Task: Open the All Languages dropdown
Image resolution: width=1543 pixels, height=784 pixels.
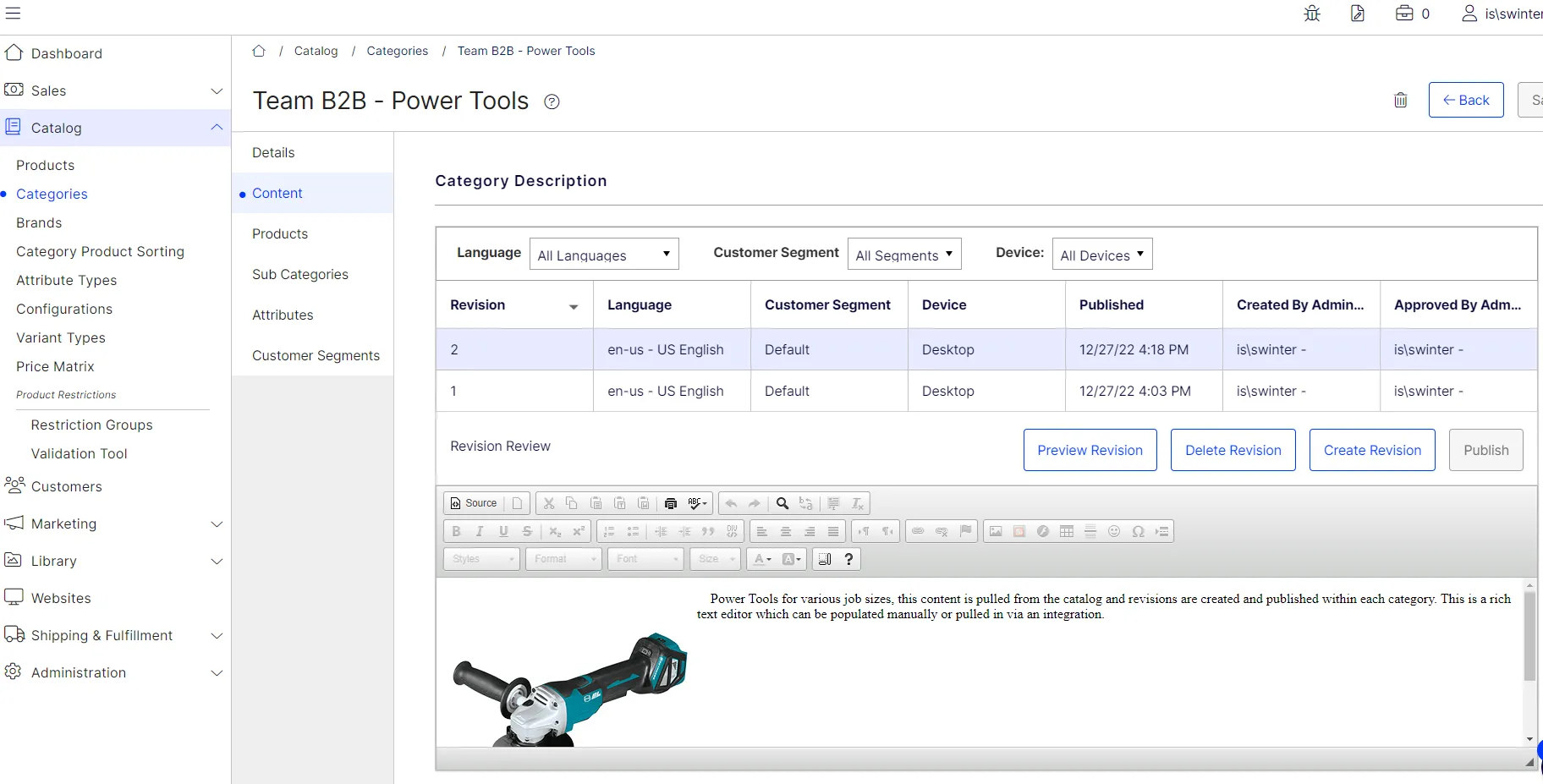Action: 604,254
